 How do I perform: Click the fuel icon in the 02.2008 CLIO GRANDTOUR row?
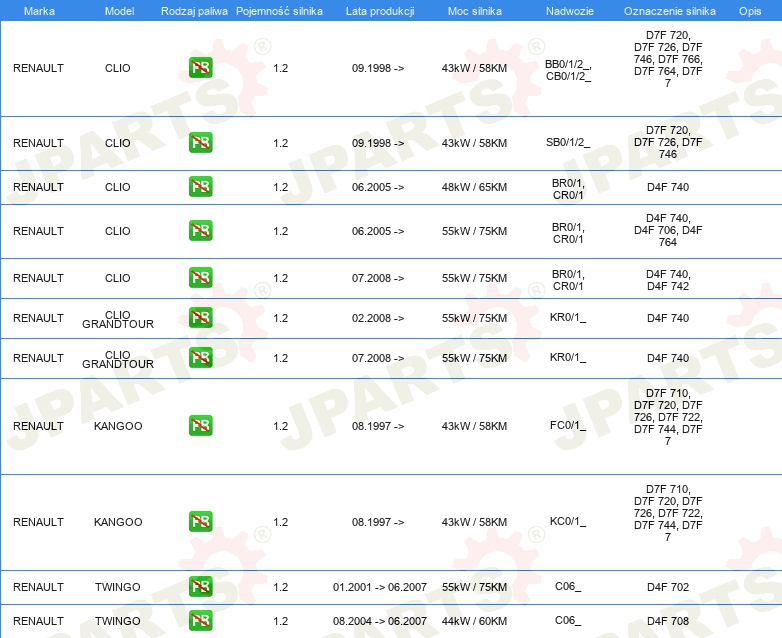200,317
